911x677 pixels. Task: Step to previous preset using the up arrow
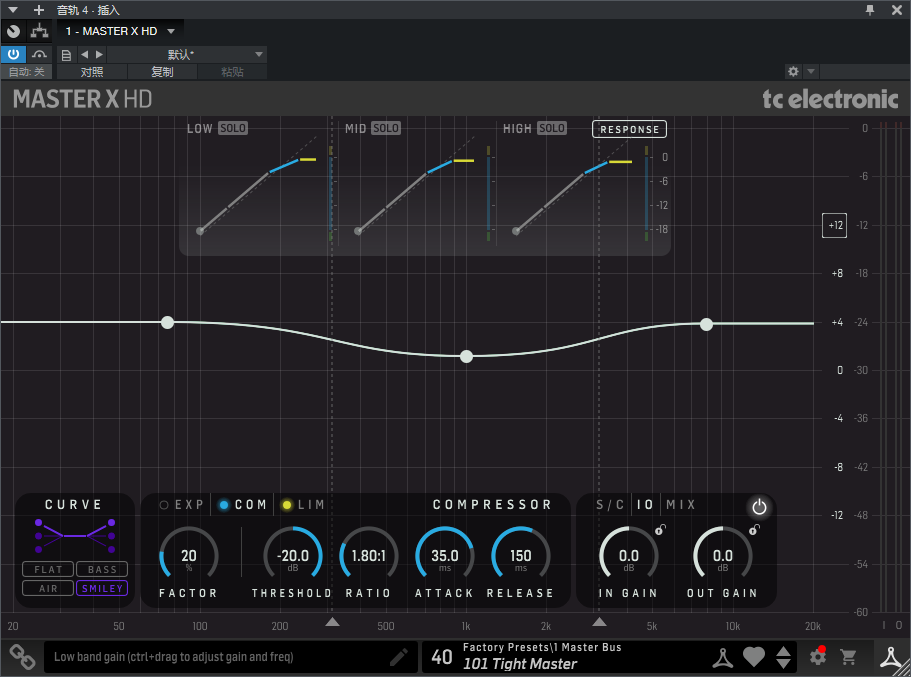point(784,651)
